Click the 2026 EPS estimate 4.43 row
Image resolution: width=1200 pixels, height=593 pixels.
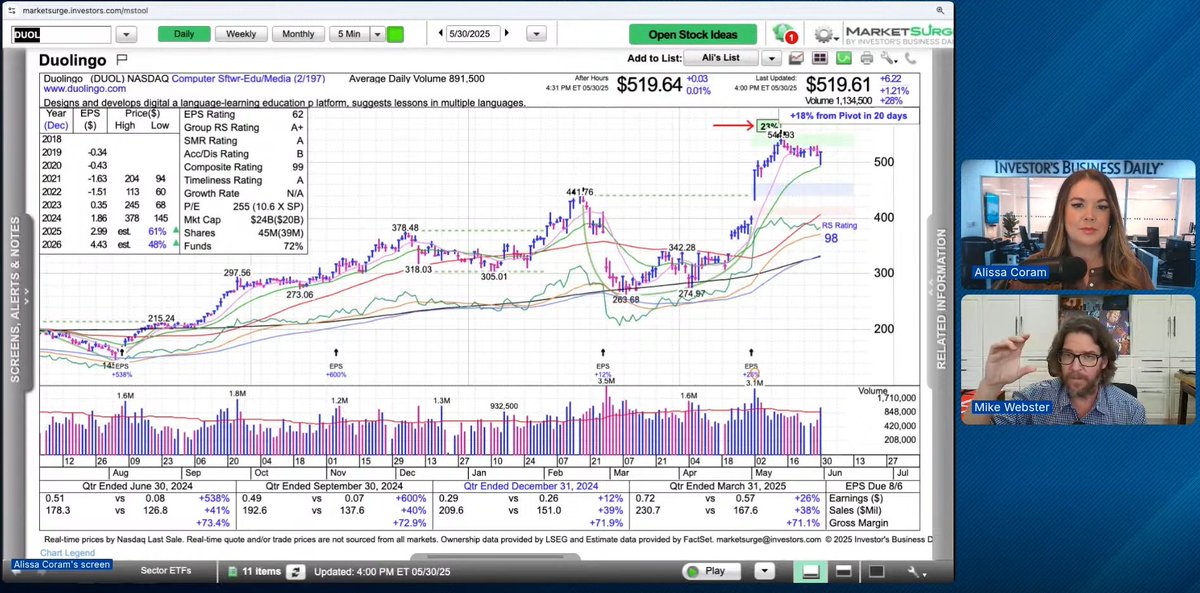tap(108, 245)
